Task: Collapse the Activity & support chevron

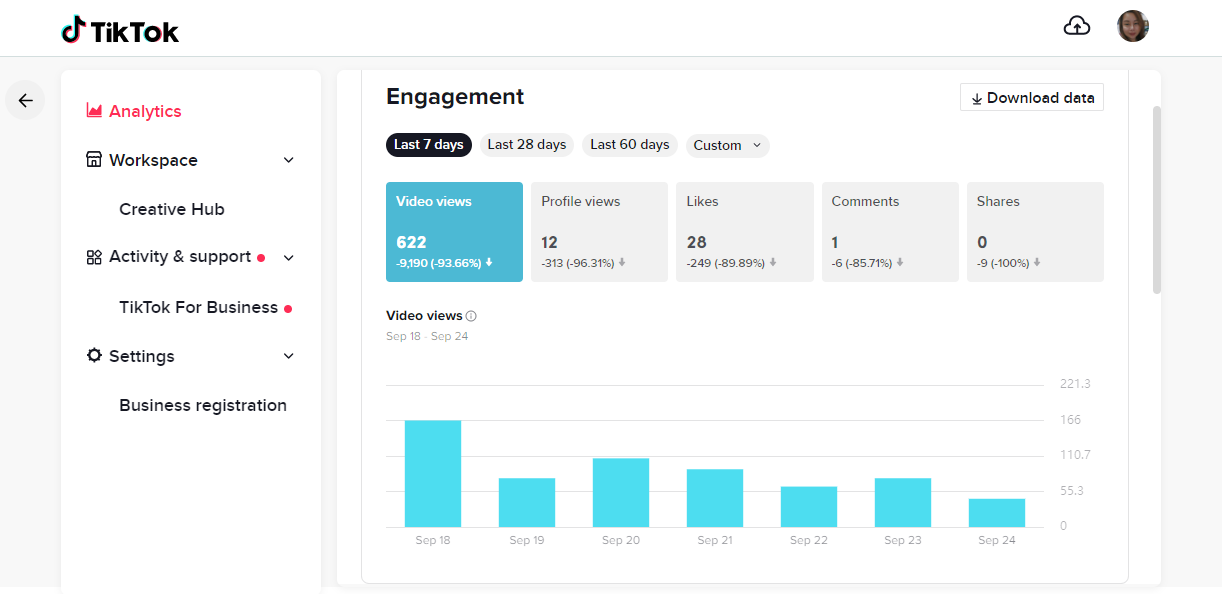Action: [x=289, y=258]
